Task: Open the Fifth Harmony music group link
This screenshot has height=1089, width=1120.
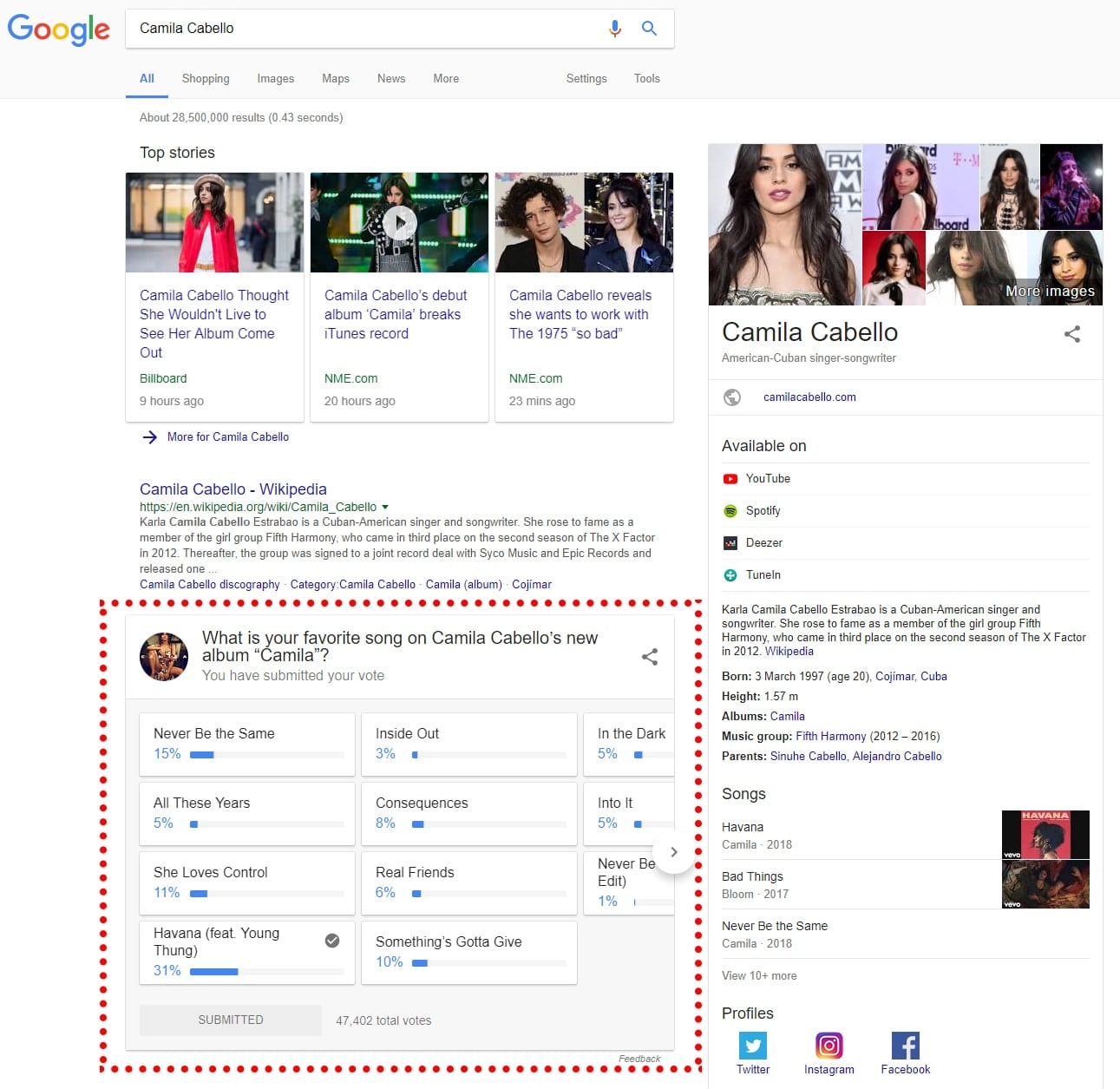Action: pos(831,737)
